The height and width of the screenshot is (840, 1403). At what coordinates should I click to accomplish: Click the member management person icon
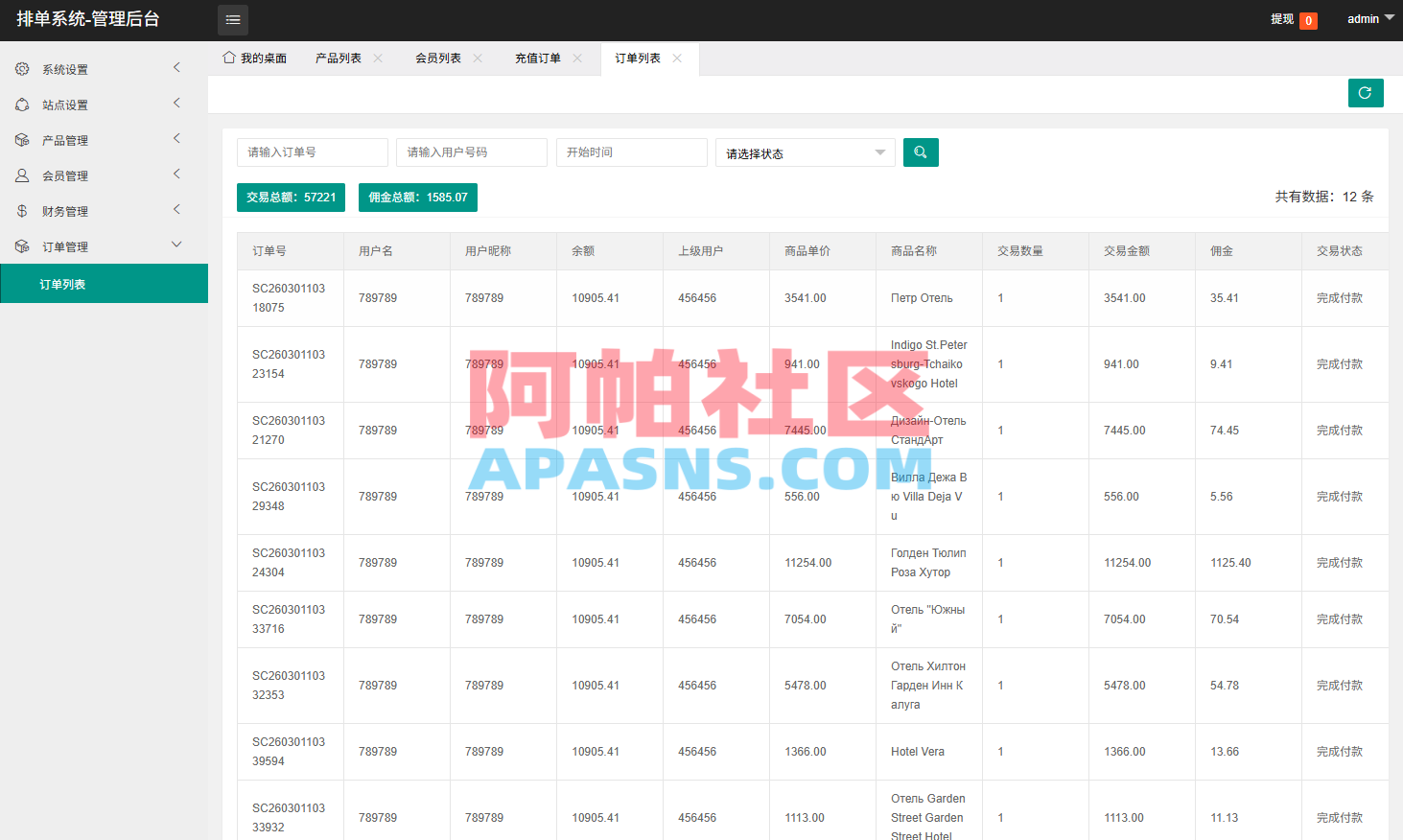point(22,175)
